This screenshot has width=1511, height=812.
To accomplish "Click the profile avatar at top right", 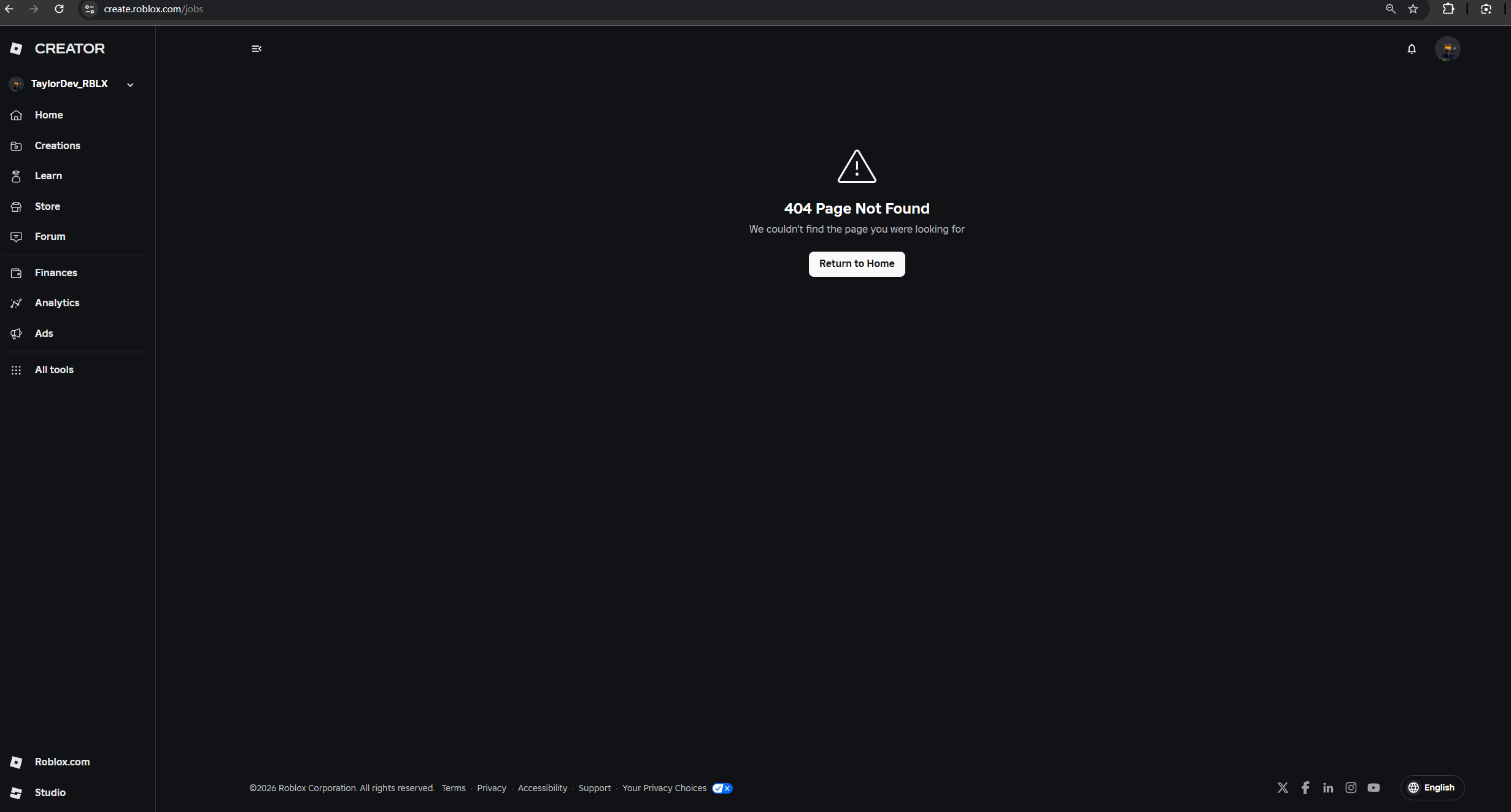I will (x=1448, y=48).
